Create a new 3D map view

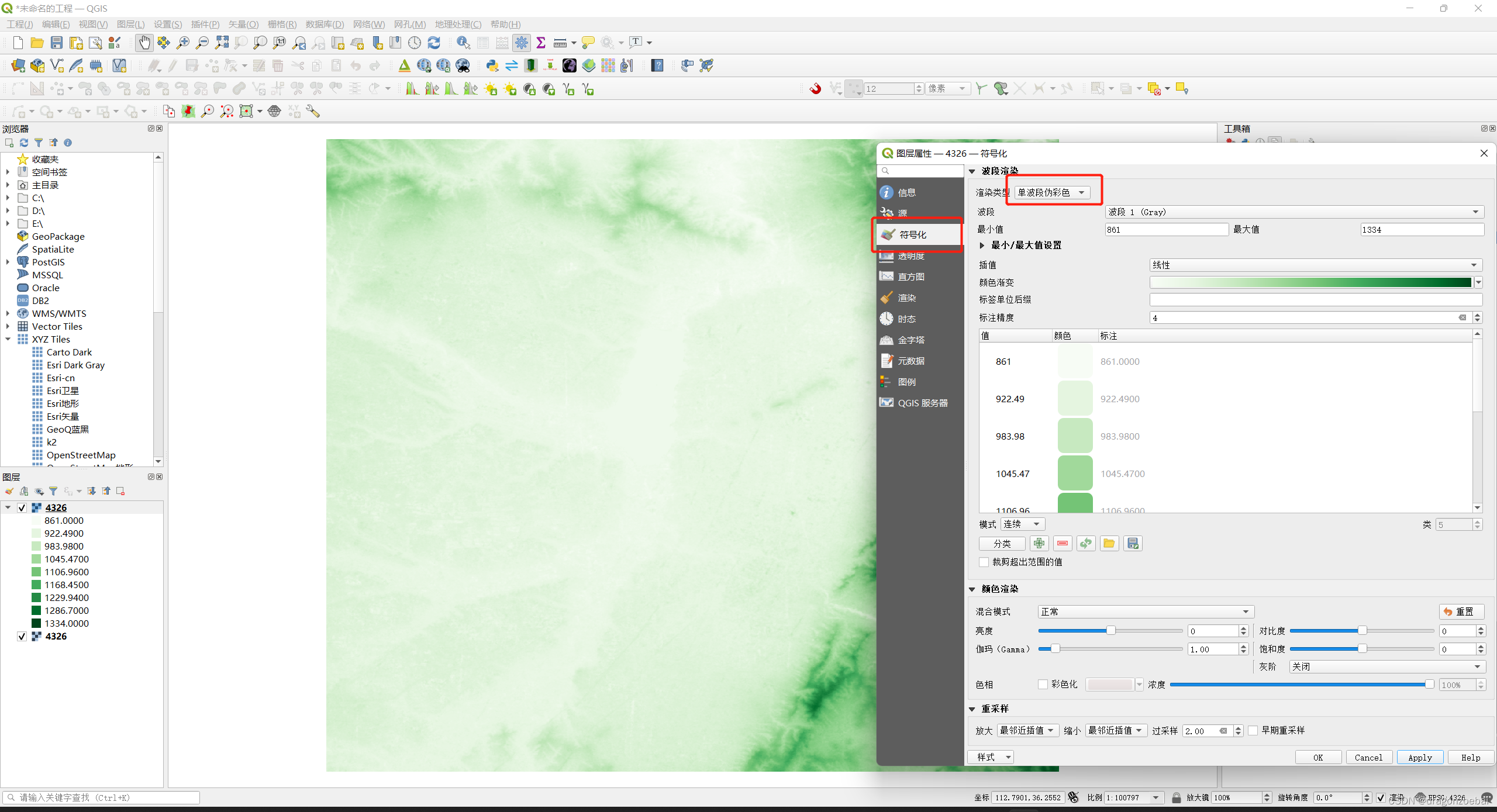pyautogui.click(x=357, y=42)
